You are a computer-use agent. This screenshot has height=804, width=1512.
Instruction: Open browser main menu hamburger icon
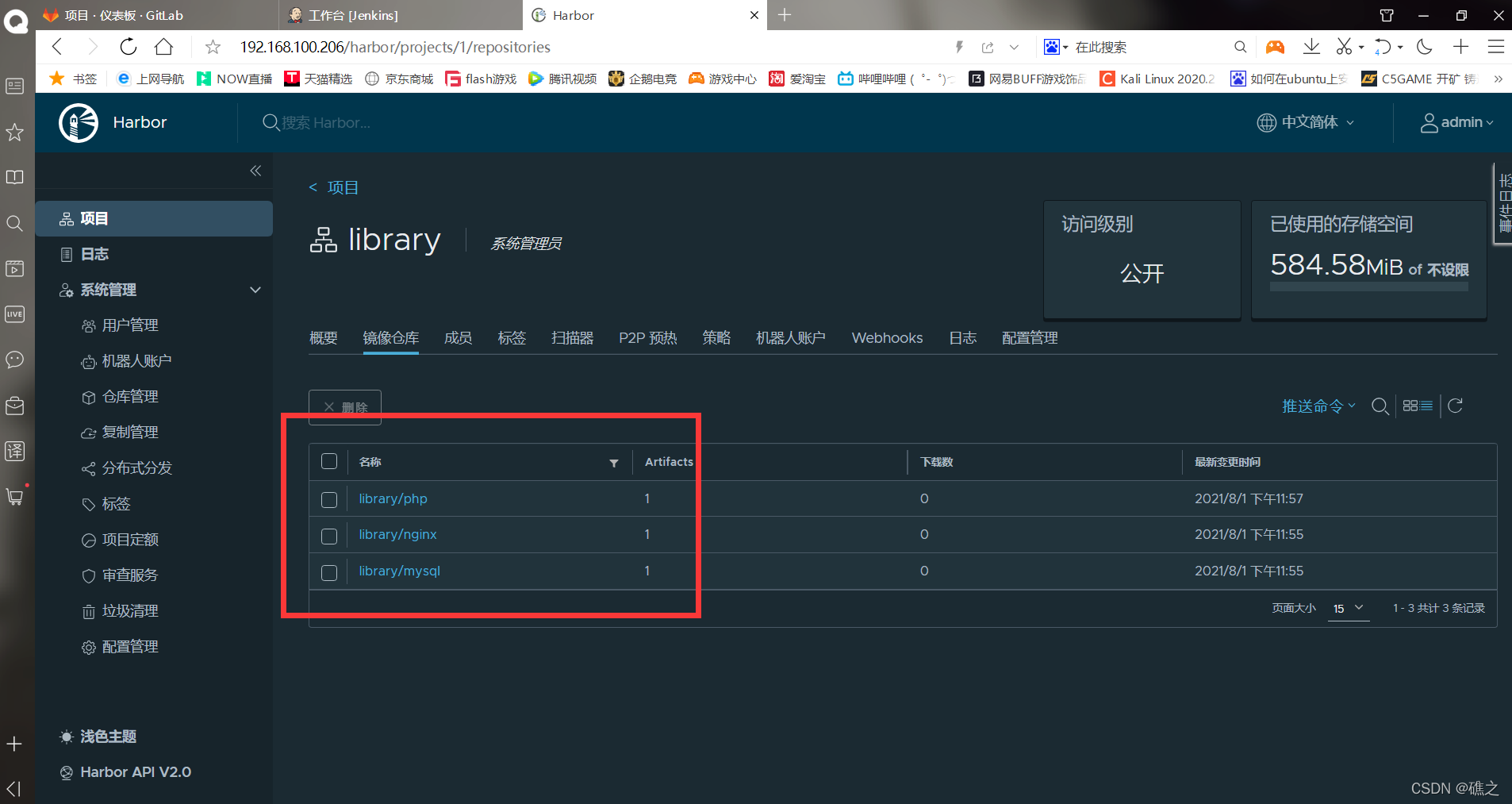(1496, 47)
